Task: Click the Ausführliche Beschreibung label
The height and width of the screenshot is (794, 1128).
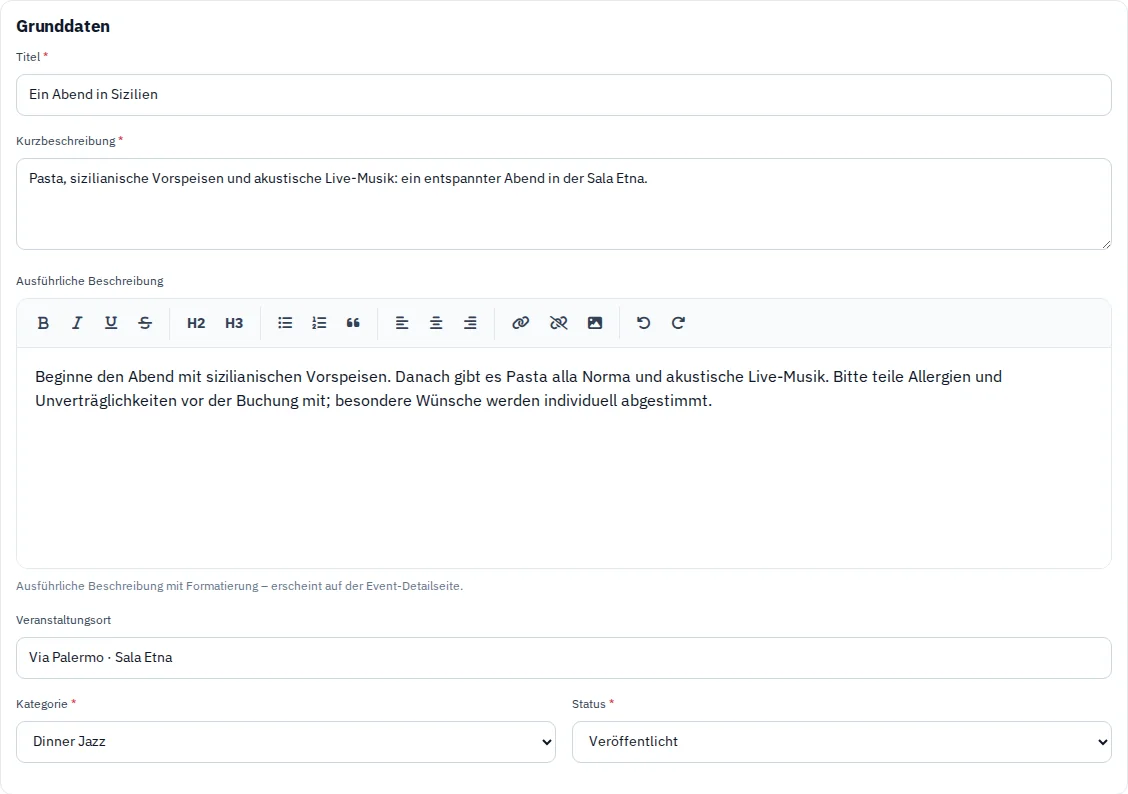Action: tap(90, 281)
